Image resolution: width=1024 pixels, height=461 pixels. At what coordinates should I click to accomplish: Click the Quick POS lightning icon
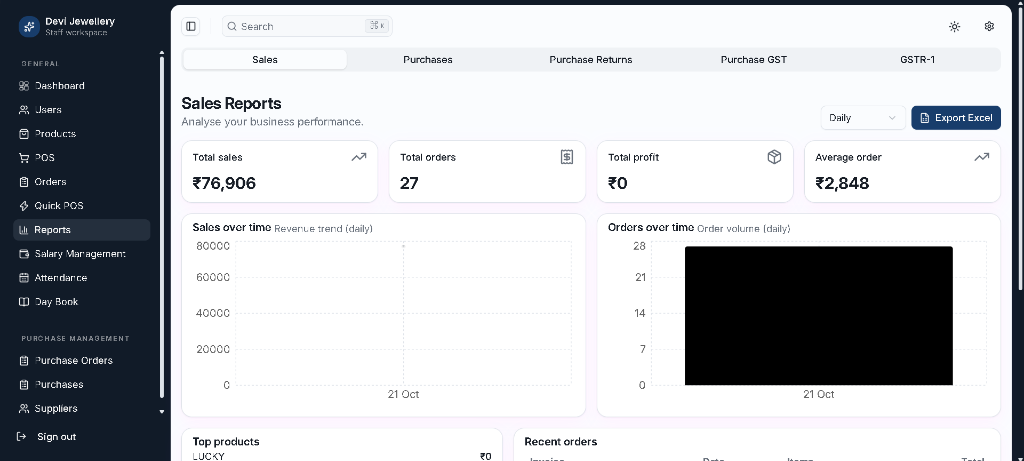24,206
